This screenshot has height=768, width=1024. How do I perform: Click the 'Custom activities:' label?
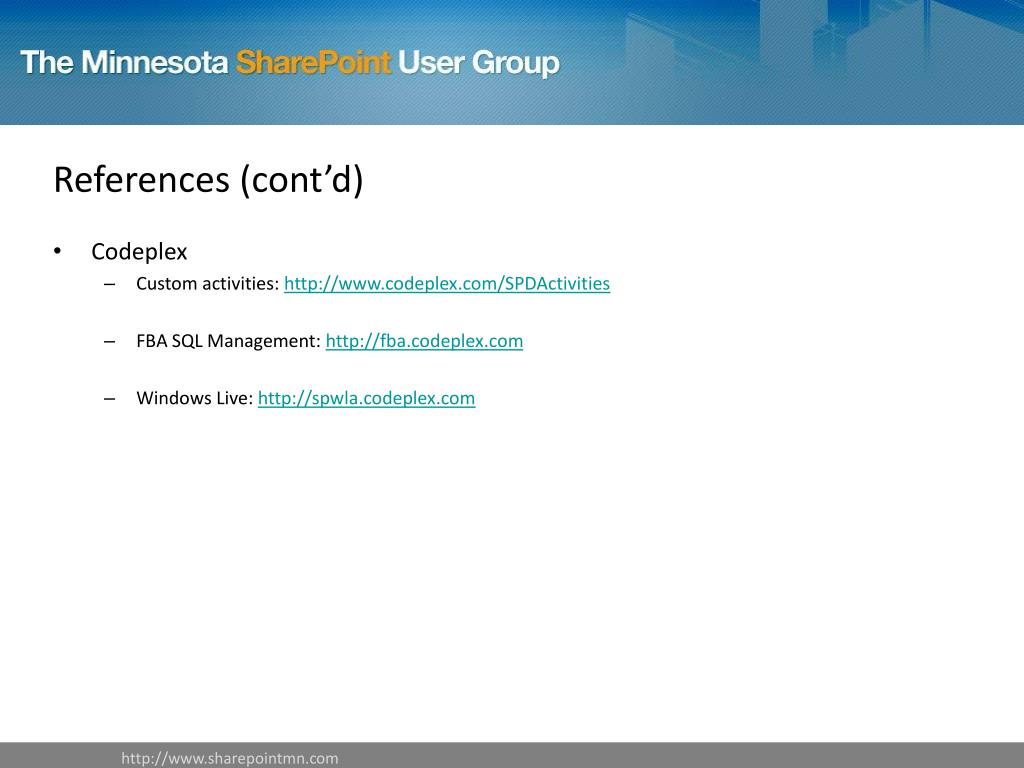(x=208, y=284)
